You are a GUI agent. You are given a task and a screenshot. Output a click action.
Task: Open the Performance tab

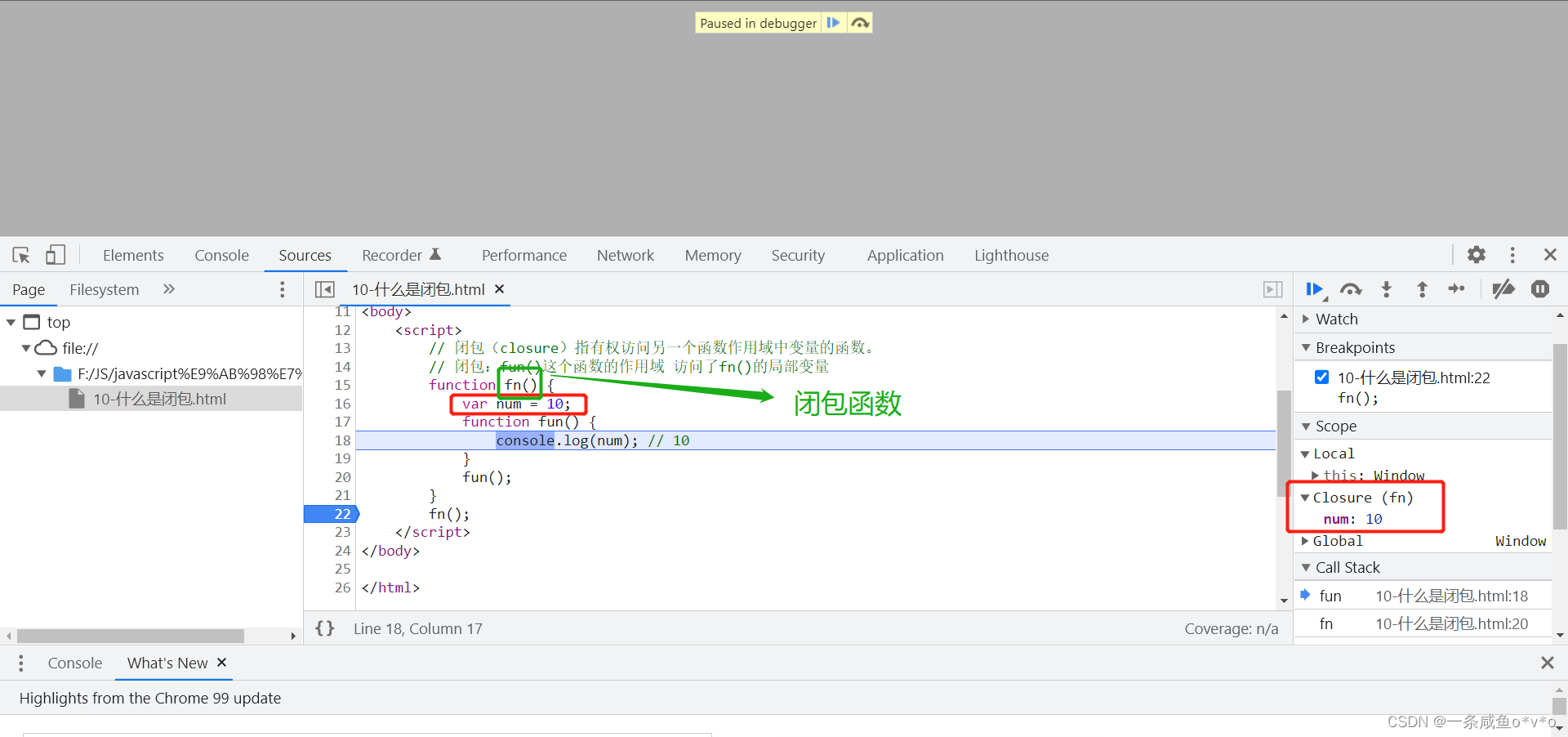[524, 256]
